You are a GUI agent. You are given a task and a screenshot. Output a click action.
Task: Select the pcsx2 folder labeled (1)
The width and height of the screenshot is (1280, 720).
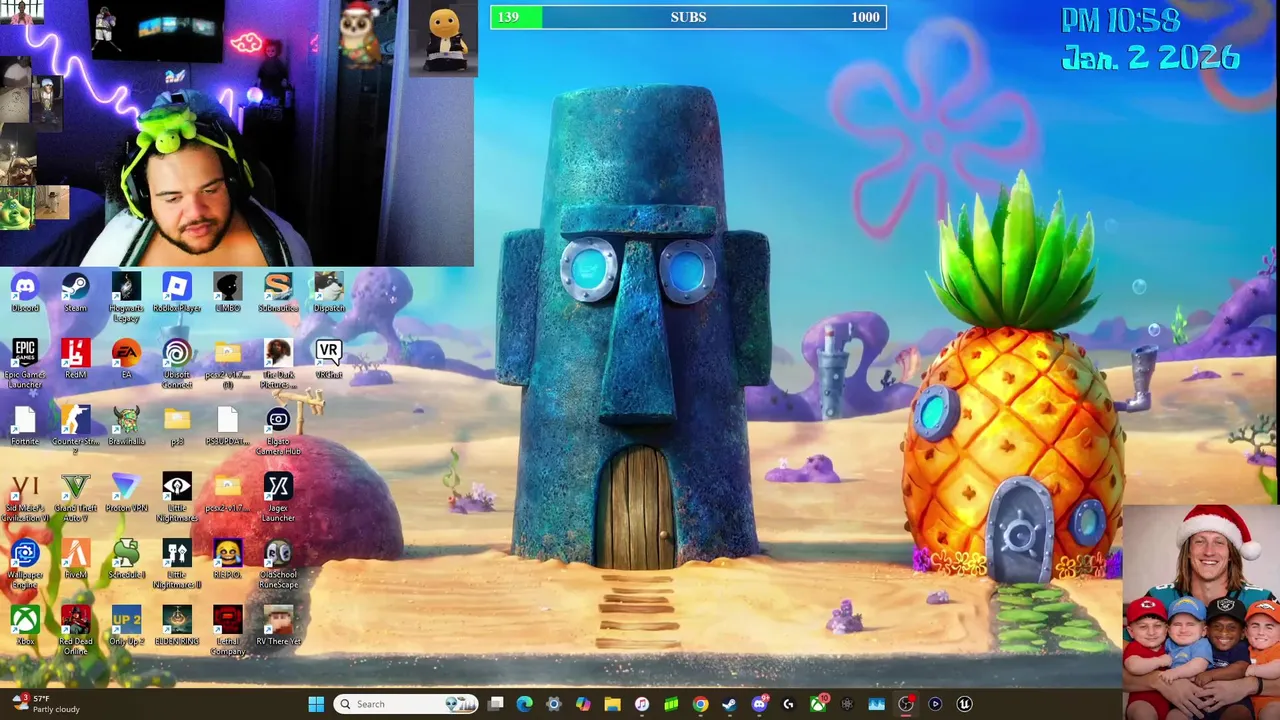tap(227, 363)
